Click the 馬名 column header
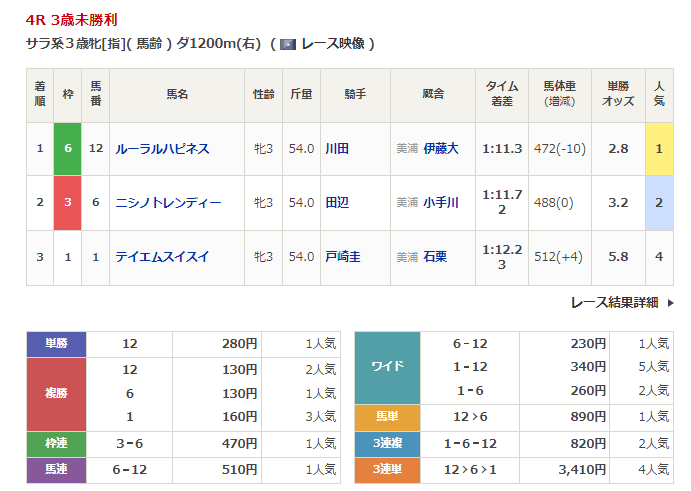Screen dimensions: 691x491 click(177, 95)
